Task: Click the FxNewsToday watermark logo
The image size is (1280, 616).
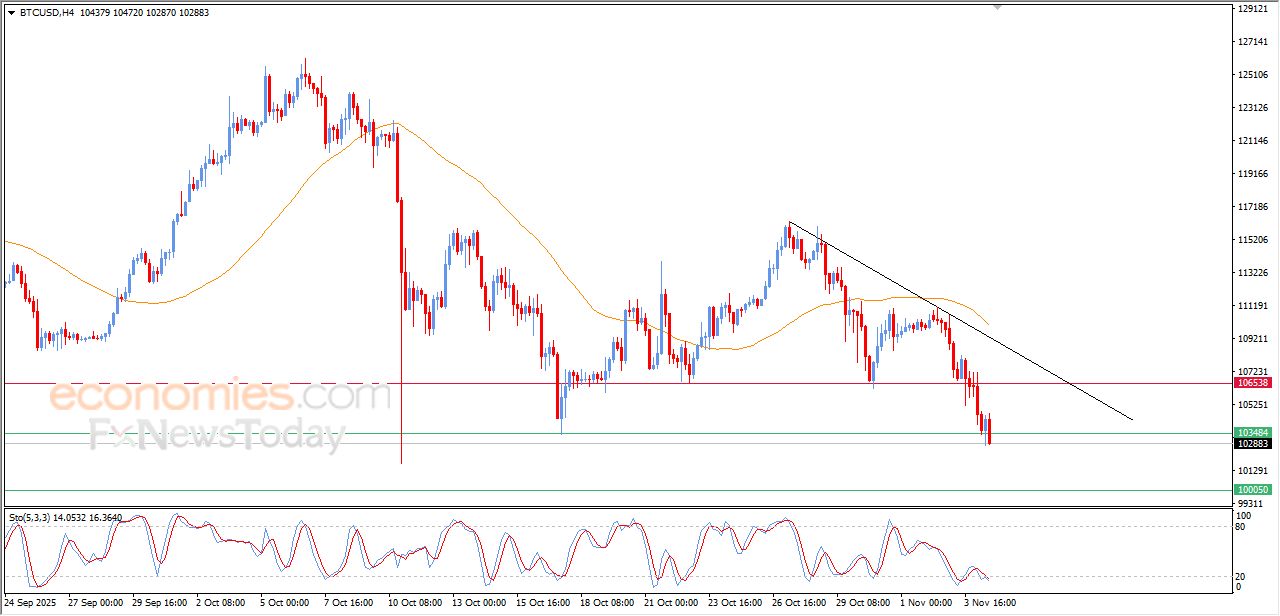Action: pyautogui.click(x=217, y=436)
